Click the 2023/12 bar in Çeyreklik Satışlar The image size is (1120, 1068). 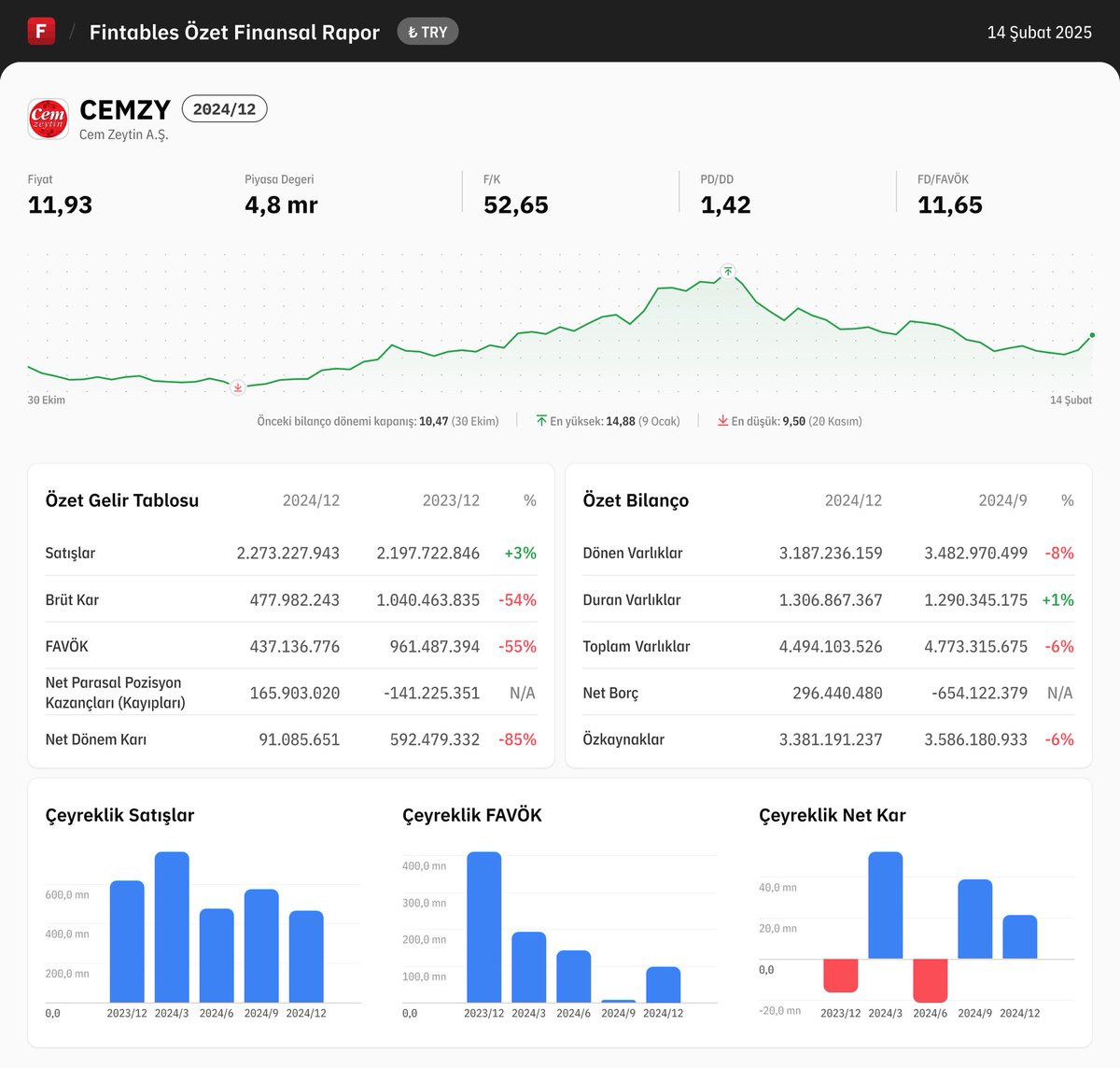click(x=127, y=941)
